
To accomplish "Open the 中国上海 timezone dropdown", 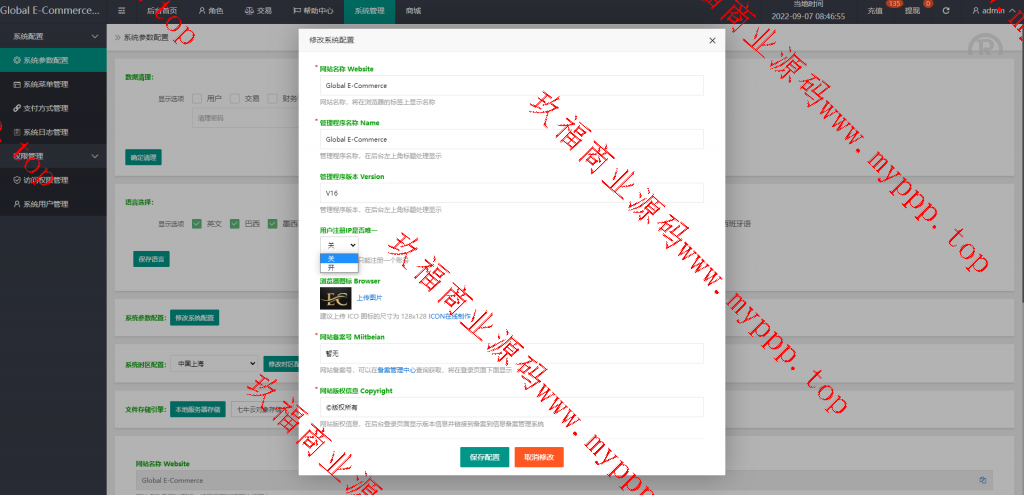I will (x=212, y=364).
